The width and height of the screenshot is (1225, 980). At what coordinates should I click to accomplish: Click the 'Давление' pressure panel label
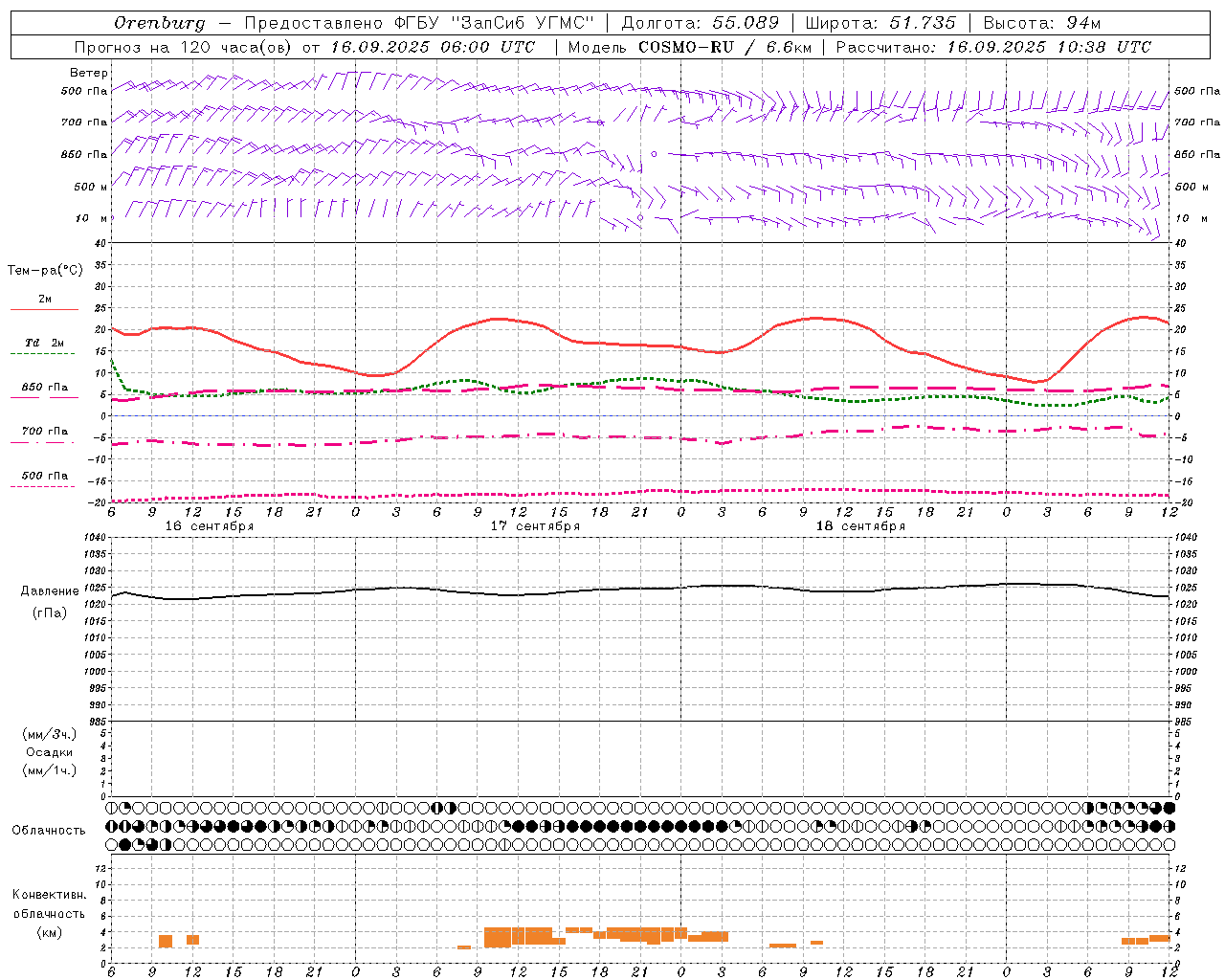50,591
